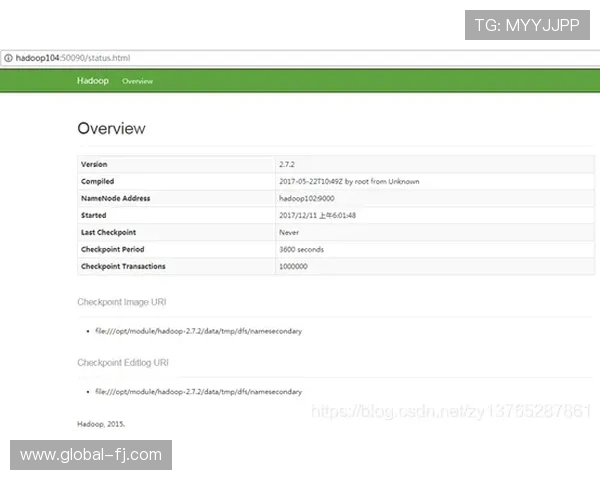600x480 pixels.
Task: Click the hadoop104:50090/status.html address field
Action: (72, 59)
